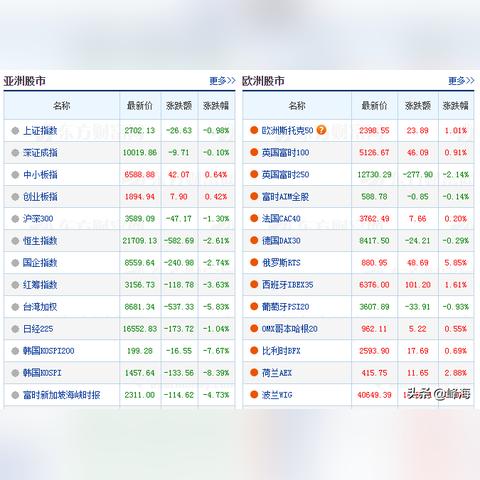This screenshot has width=480, height=480.
Task: Click 涨跌幅 header in 亚洲股市 table
Action: (x=216, y=106)
